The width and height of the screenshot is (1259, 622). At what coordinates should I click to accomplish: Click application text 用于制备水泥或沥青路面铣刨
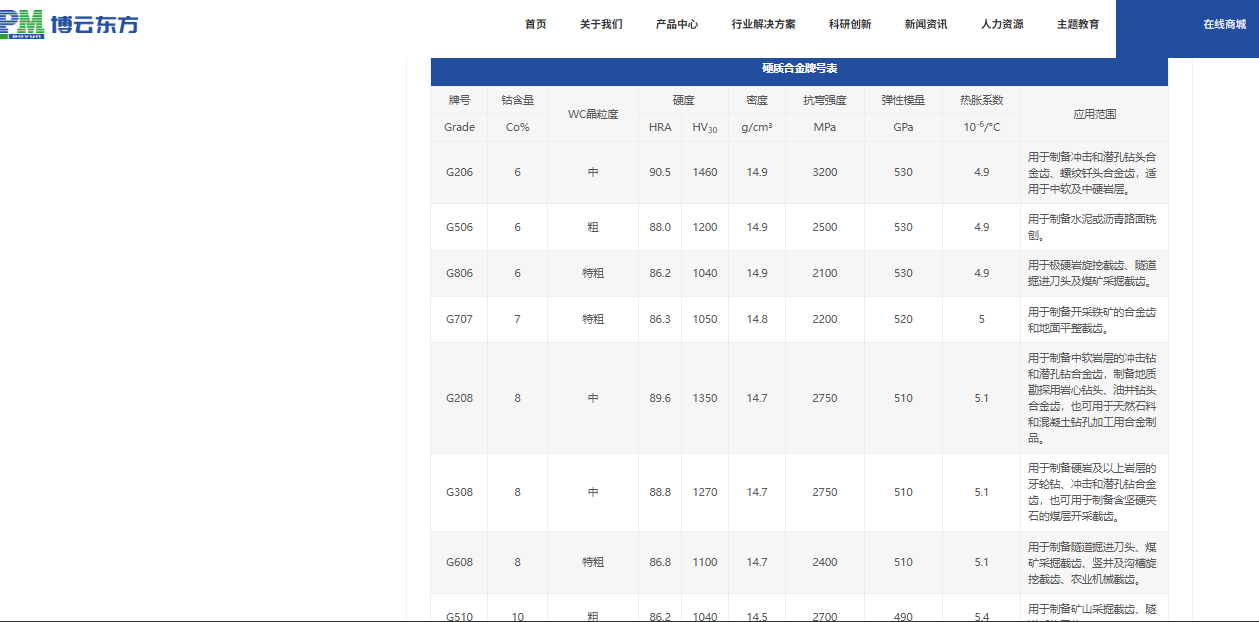click(x=1092, y=227)
